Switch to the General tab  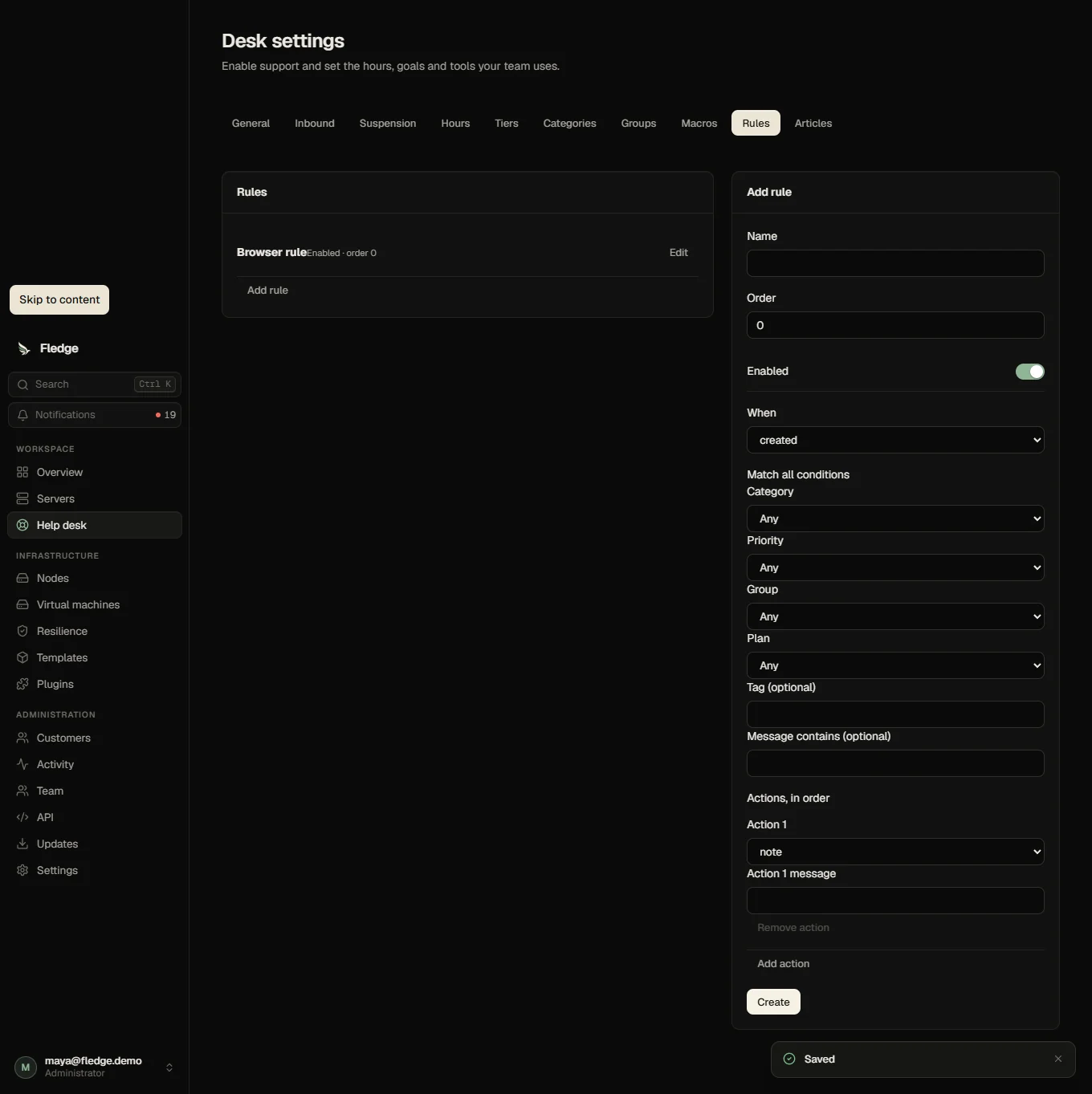click(251, 123)
